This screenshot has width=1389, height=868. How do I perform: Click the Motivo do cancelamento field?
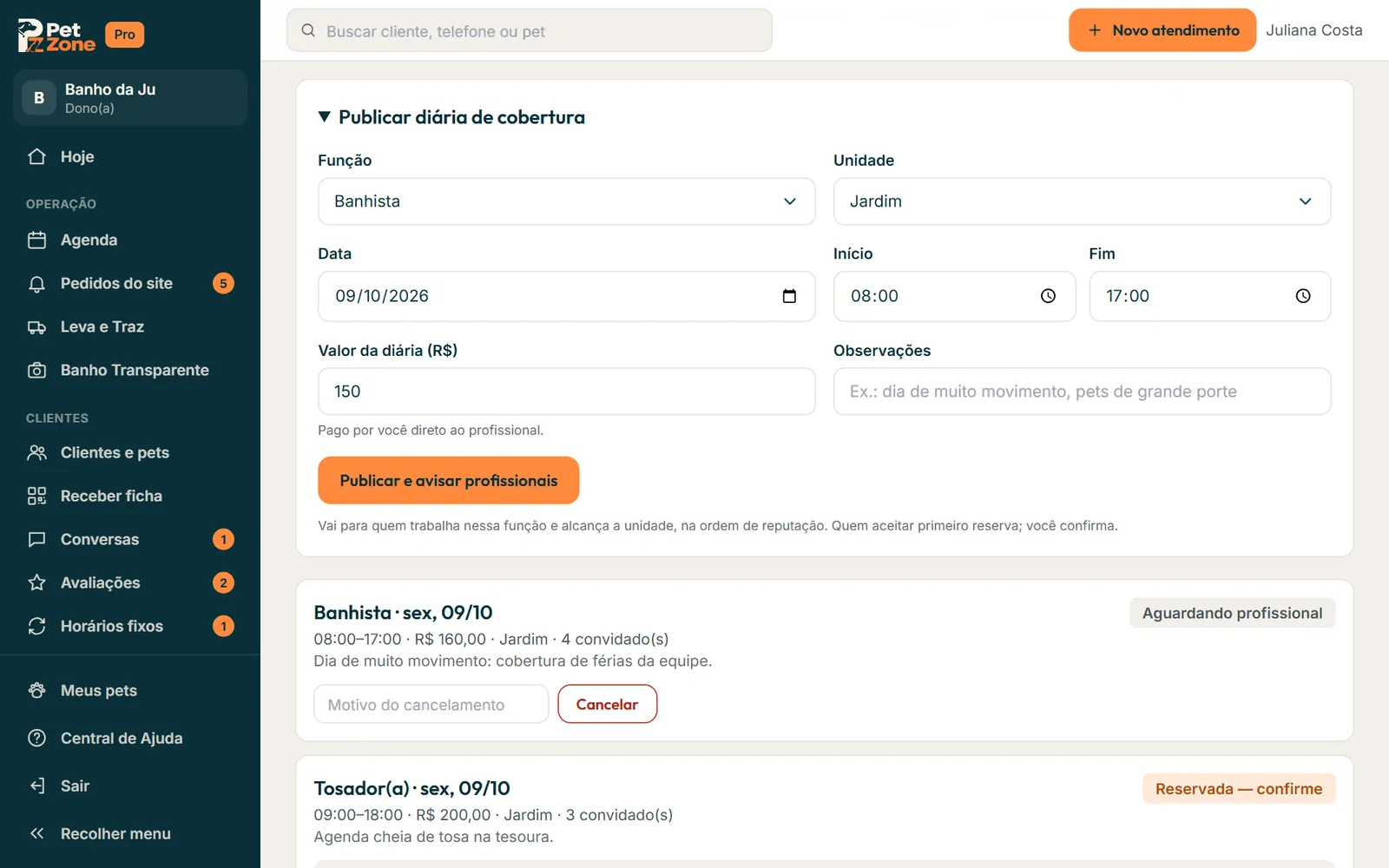click(431, 704)
